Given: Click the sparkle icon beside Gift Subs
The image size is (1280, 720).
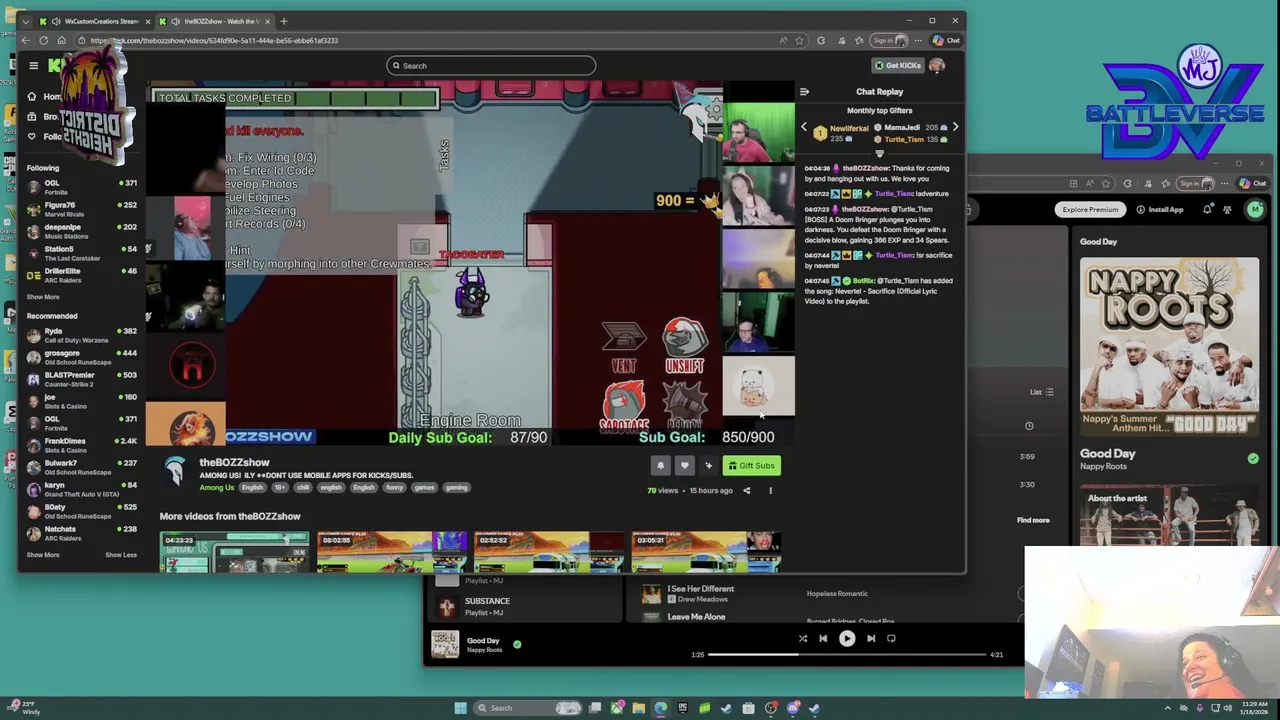Looking at the screenshot, I should pyautogui.click(x=709, y=465).
